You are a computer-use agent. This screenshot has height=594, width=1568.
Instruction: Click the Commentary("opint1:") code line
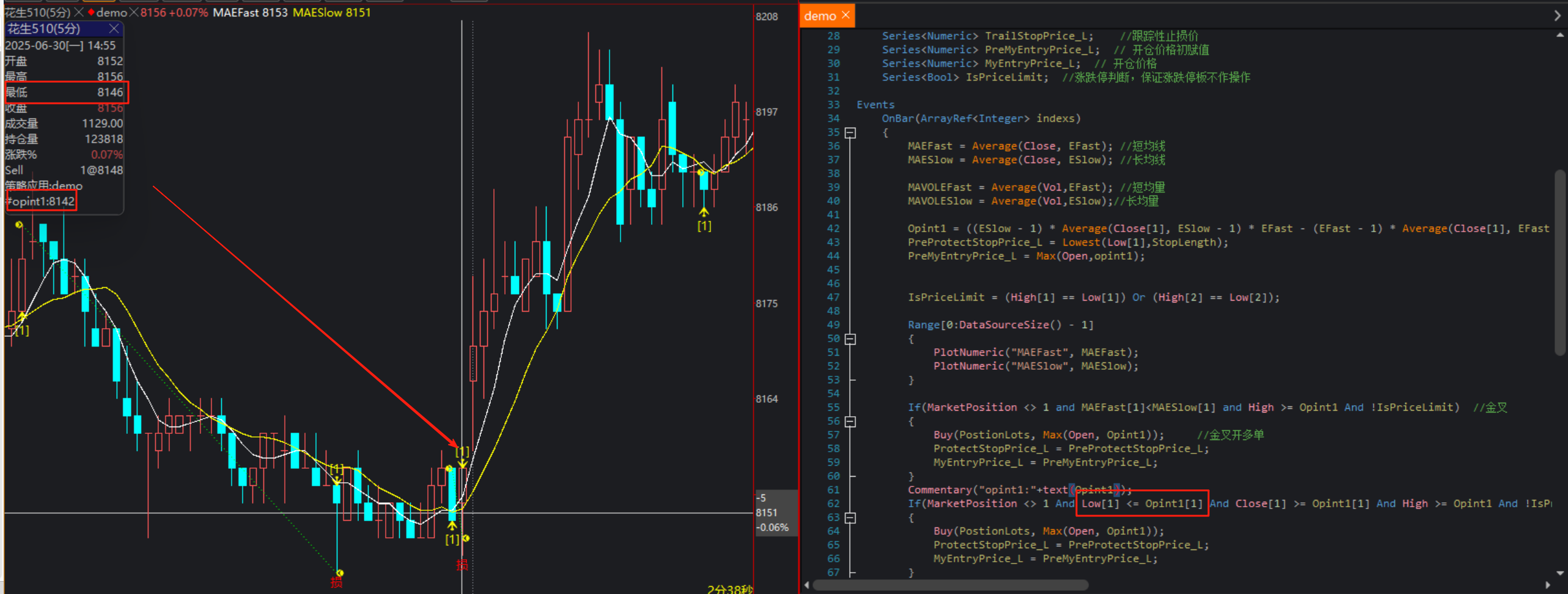point(1020,490)
